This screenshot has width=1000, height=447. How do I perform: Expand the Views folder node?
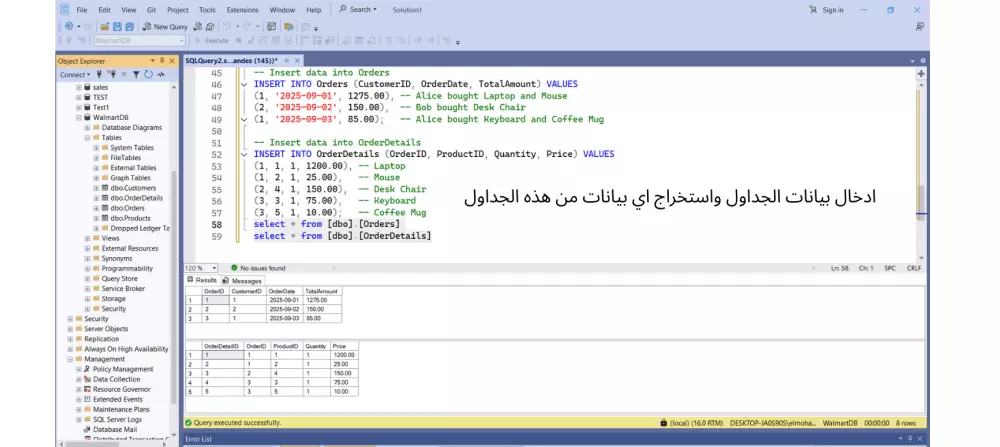click(87, 238)
